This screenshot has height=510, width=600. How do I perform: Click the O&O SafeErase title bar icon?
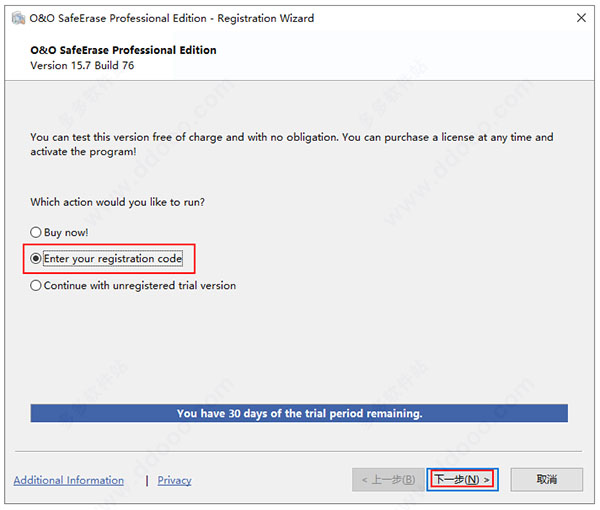pyautogui.click(x=18, y=18)
